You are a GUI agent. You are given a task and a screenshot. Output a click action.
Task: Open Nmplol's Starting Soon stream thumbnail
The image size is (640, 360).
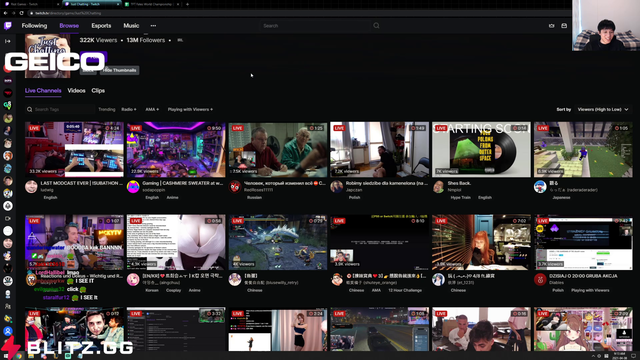481,149
